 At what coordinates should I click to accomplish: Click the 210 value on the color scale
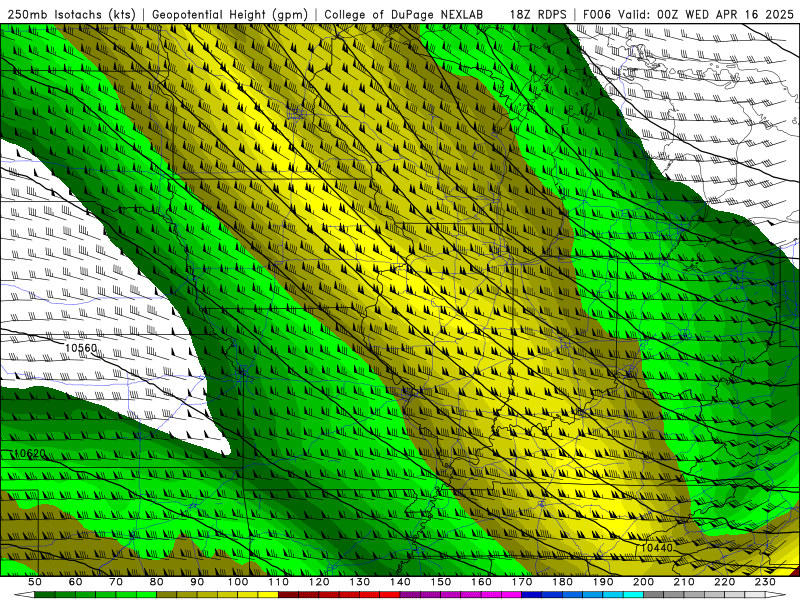click(684, 582)
